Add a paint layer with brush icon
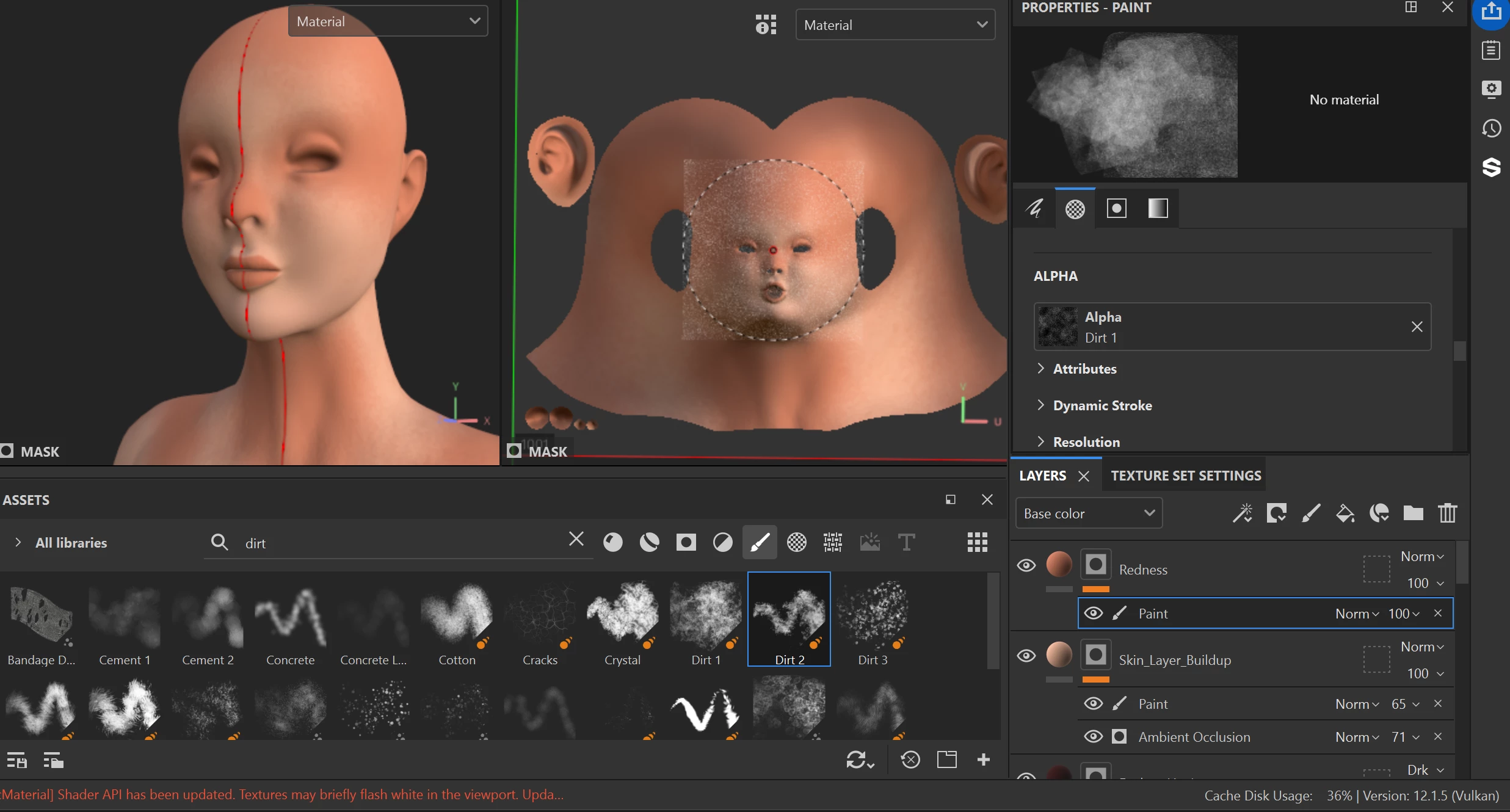Viewport: 1510px width, 812px height. 1311,513
